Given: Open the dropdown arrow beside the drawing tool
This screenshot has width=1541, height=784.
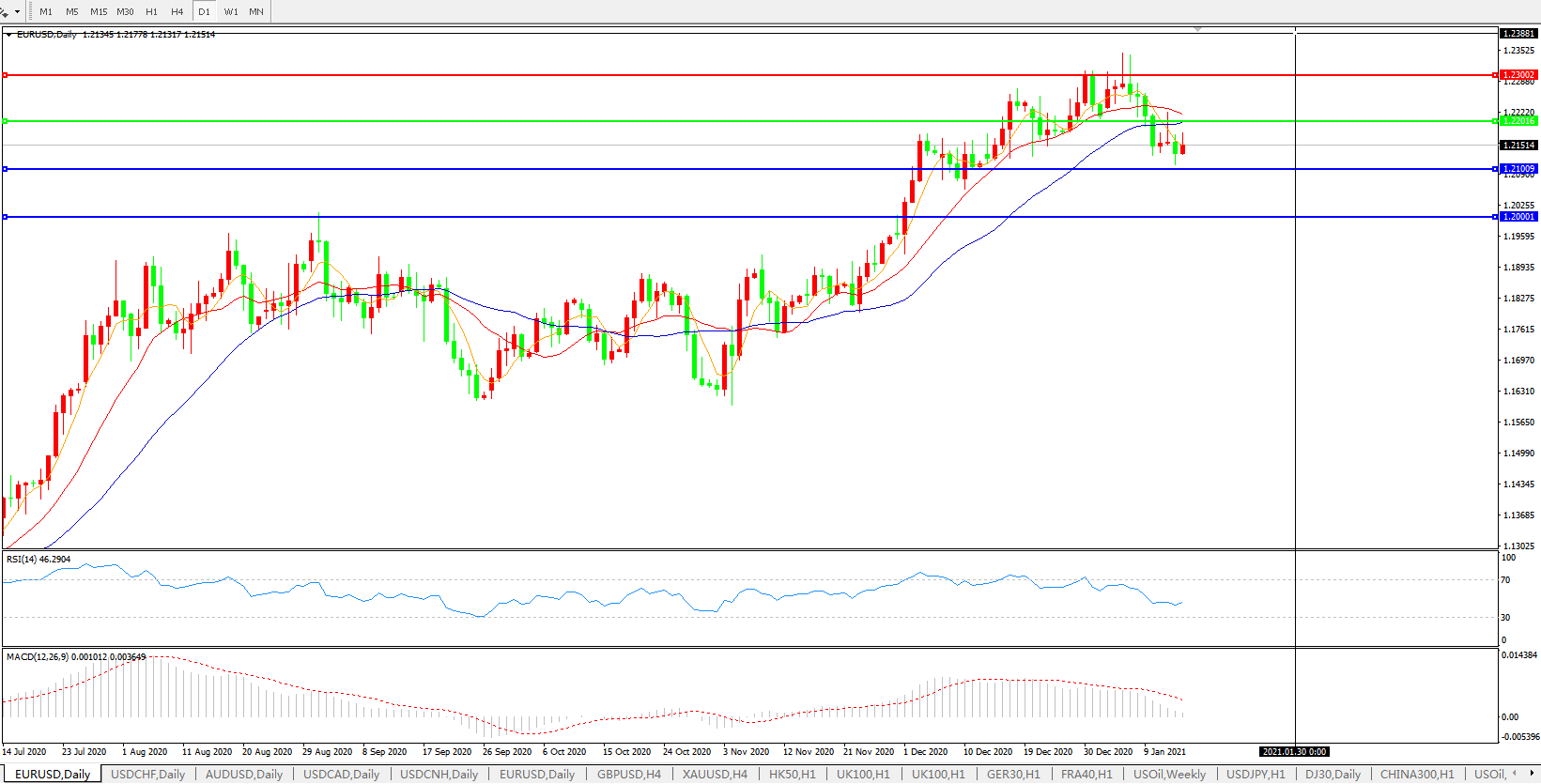Looking at the screenshot, I should click(17, 12).
